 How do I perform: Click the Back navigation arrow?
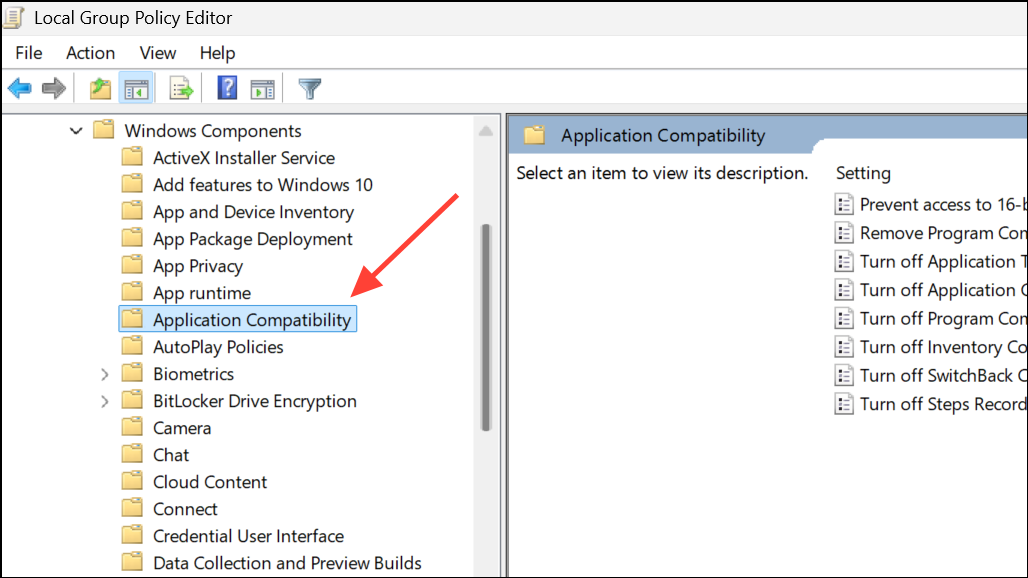point(19,88)
